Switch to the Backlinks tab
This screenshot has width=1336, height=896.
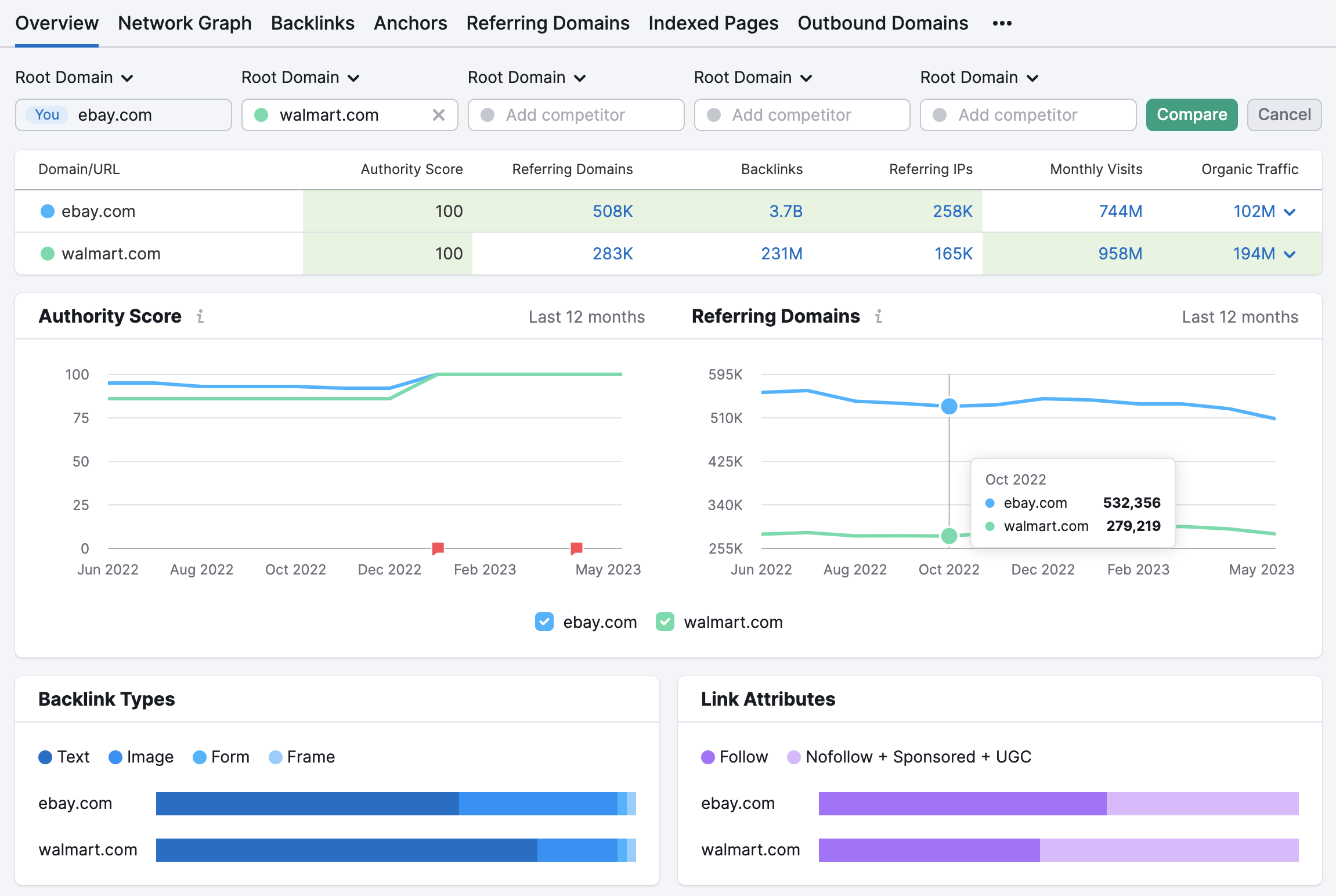point(313,23)
